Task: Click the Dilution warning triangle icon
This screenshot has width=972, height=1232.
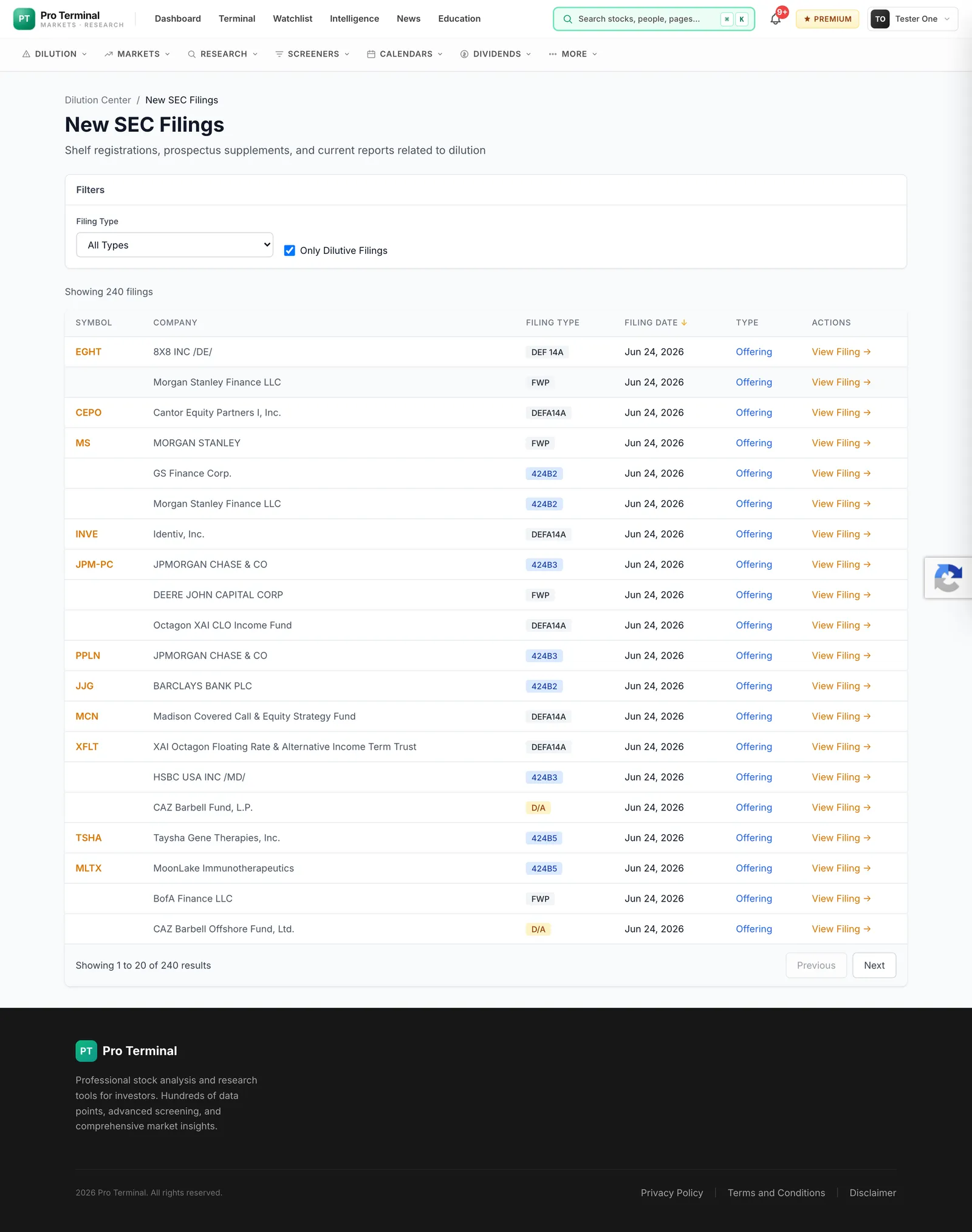Action: pos(26,54)
